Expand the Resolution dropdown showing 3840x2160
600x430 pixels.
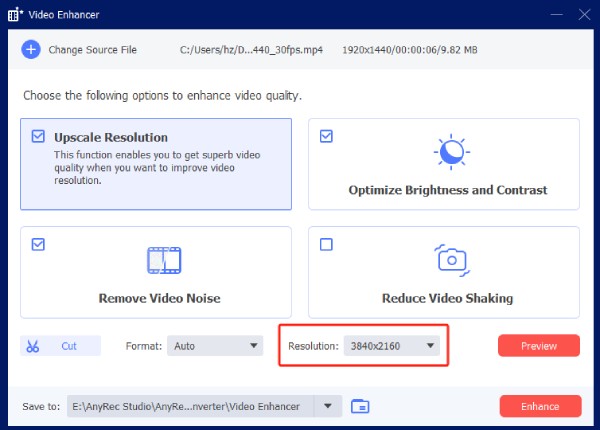point(391,346)
